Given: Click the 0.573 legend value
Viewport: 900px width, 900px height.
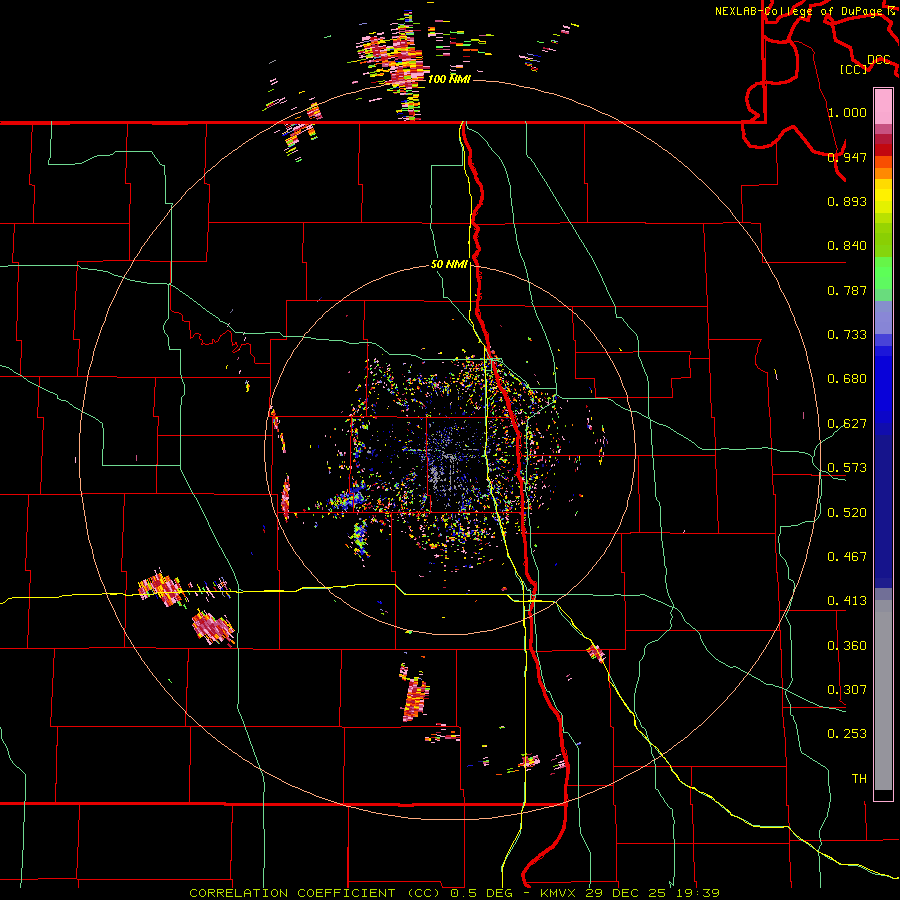Looking at the screenshot, I should tap(847, 468).
